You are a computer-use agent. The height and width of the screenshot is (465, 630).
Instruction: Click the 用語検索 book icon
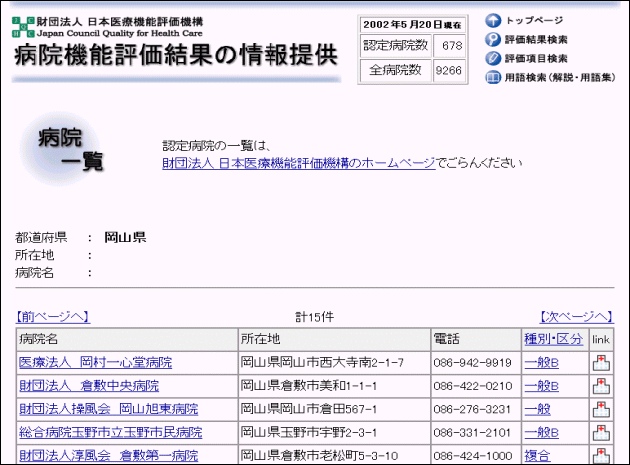(x=493, y=78)
